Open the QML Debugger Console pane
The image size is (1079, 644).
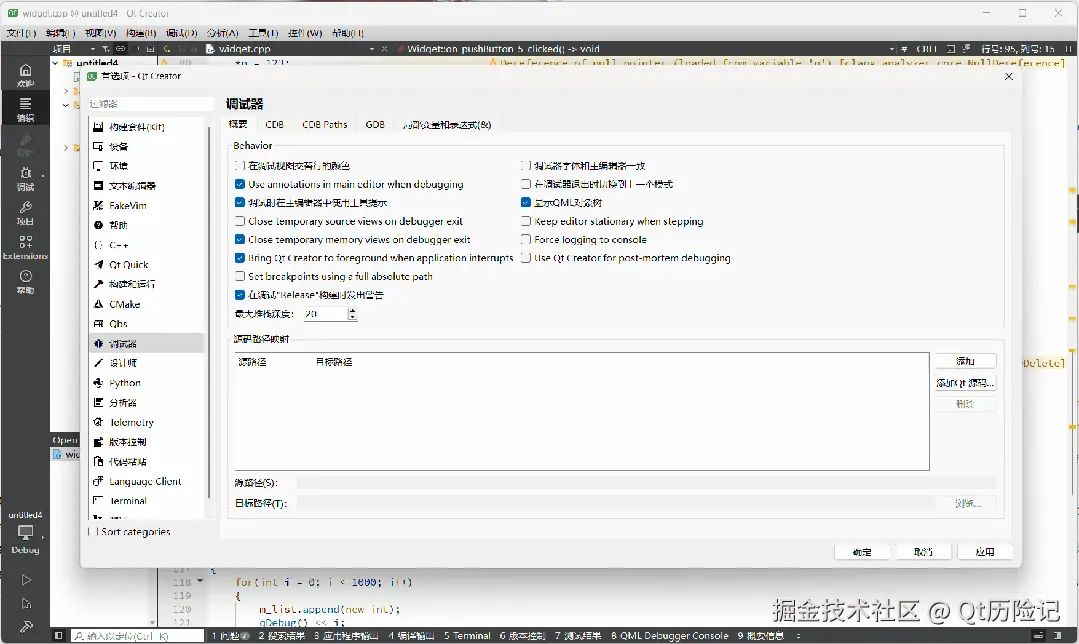[x=670, y=636]
